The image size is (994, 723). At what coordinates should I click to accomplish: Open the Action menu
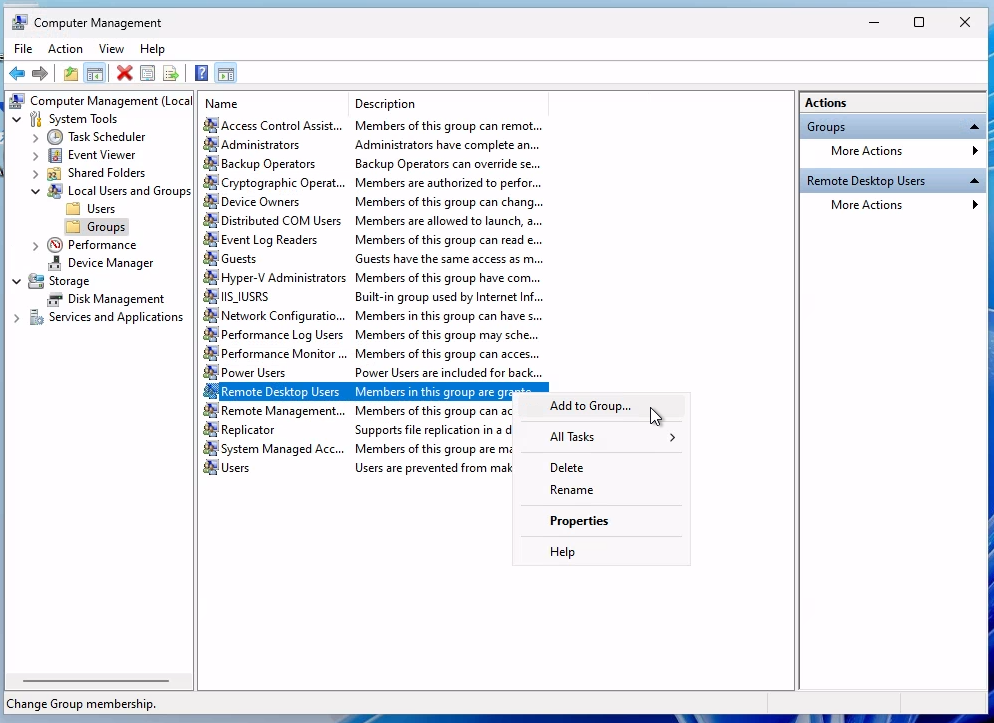(65, 48)
